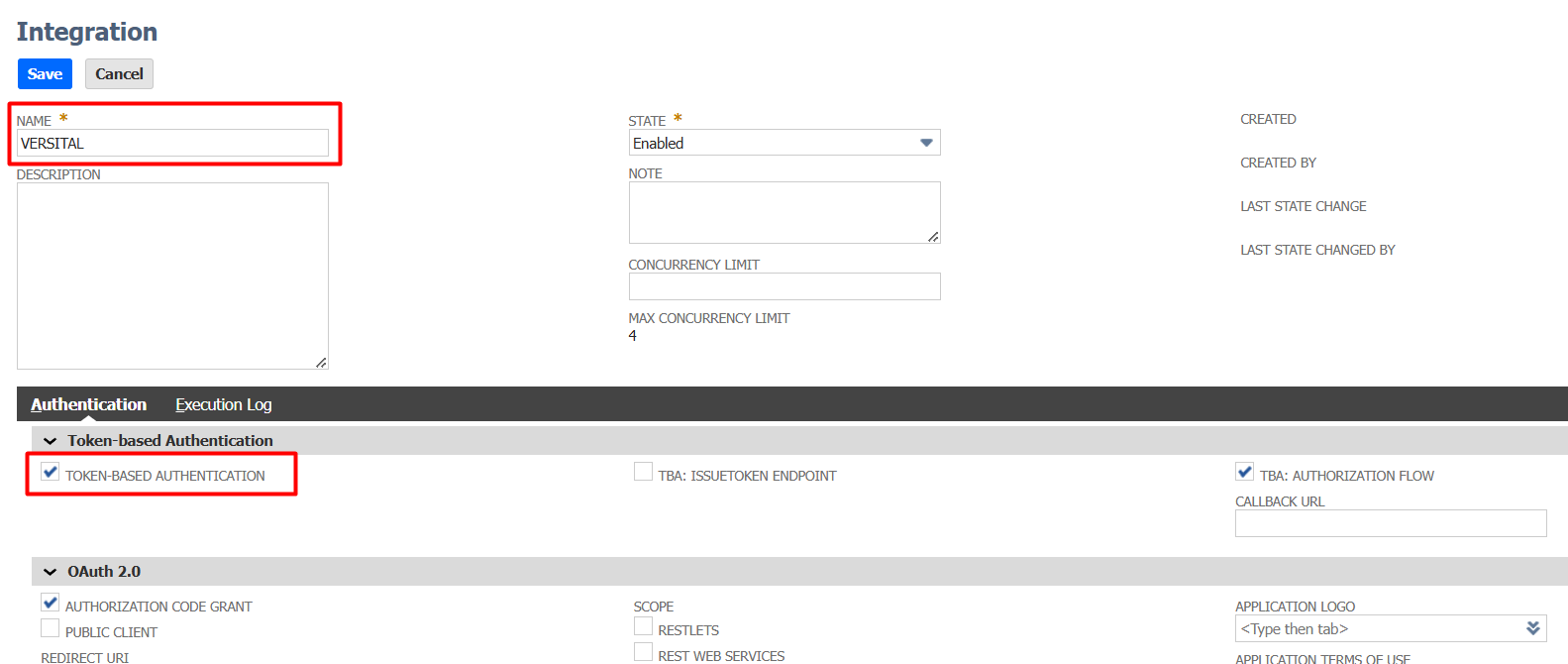Click the Callback URL field
Viewport: 1568px width, 664px height.
pos(1390,523)
